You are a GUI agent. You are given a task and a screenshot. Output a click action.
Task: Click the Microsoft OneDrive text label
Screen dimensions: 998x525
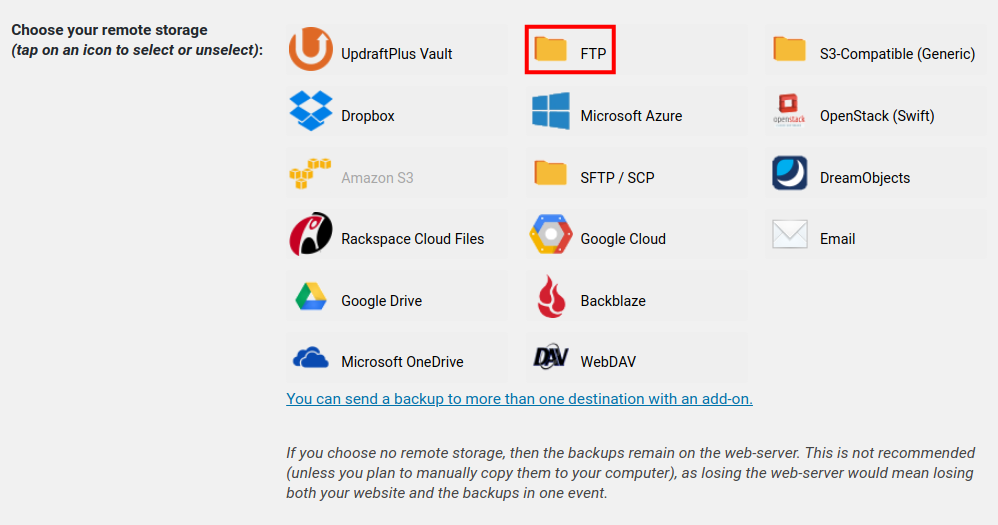(x=402, y=362)
